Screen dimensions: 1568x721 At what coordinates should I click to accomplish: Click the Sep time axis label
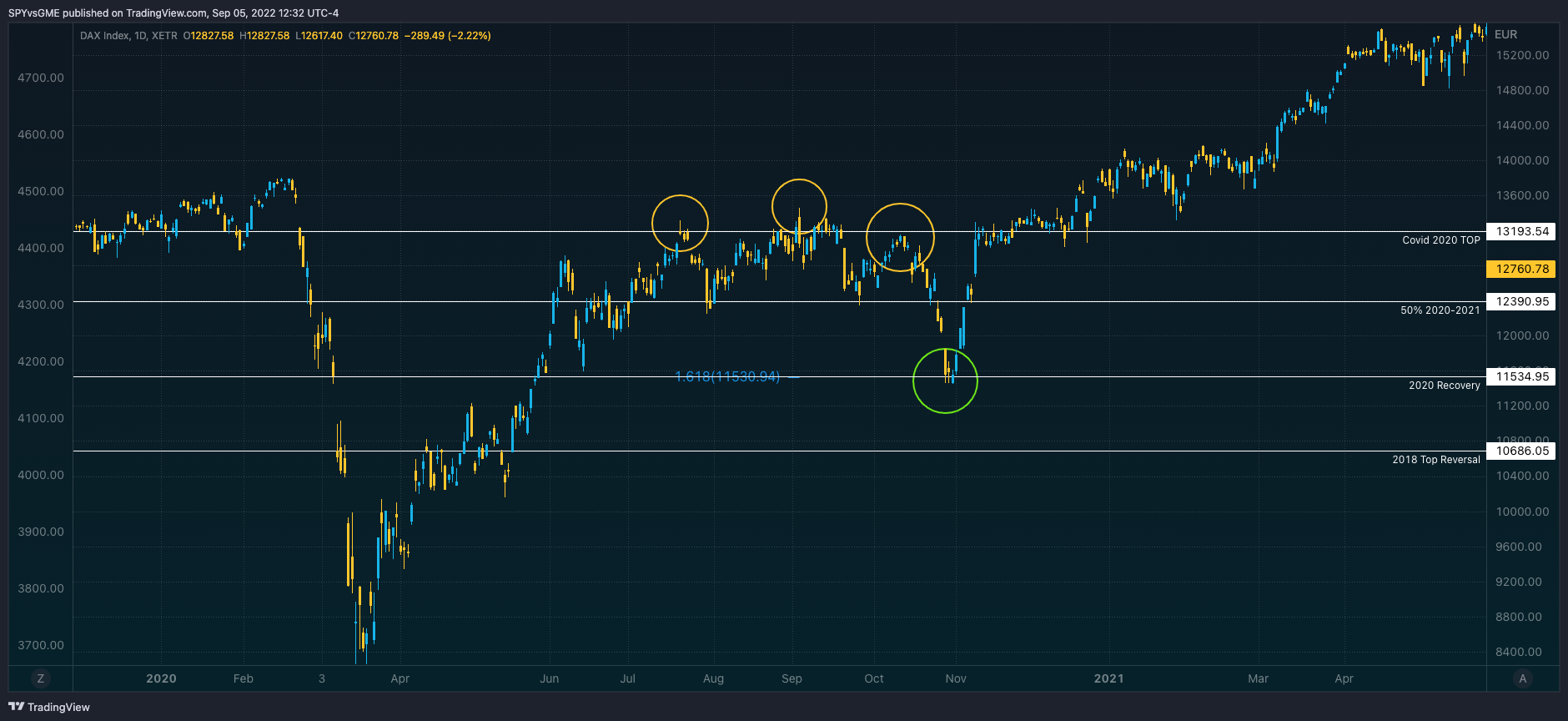pyautogui.click(x=792, y=678)
